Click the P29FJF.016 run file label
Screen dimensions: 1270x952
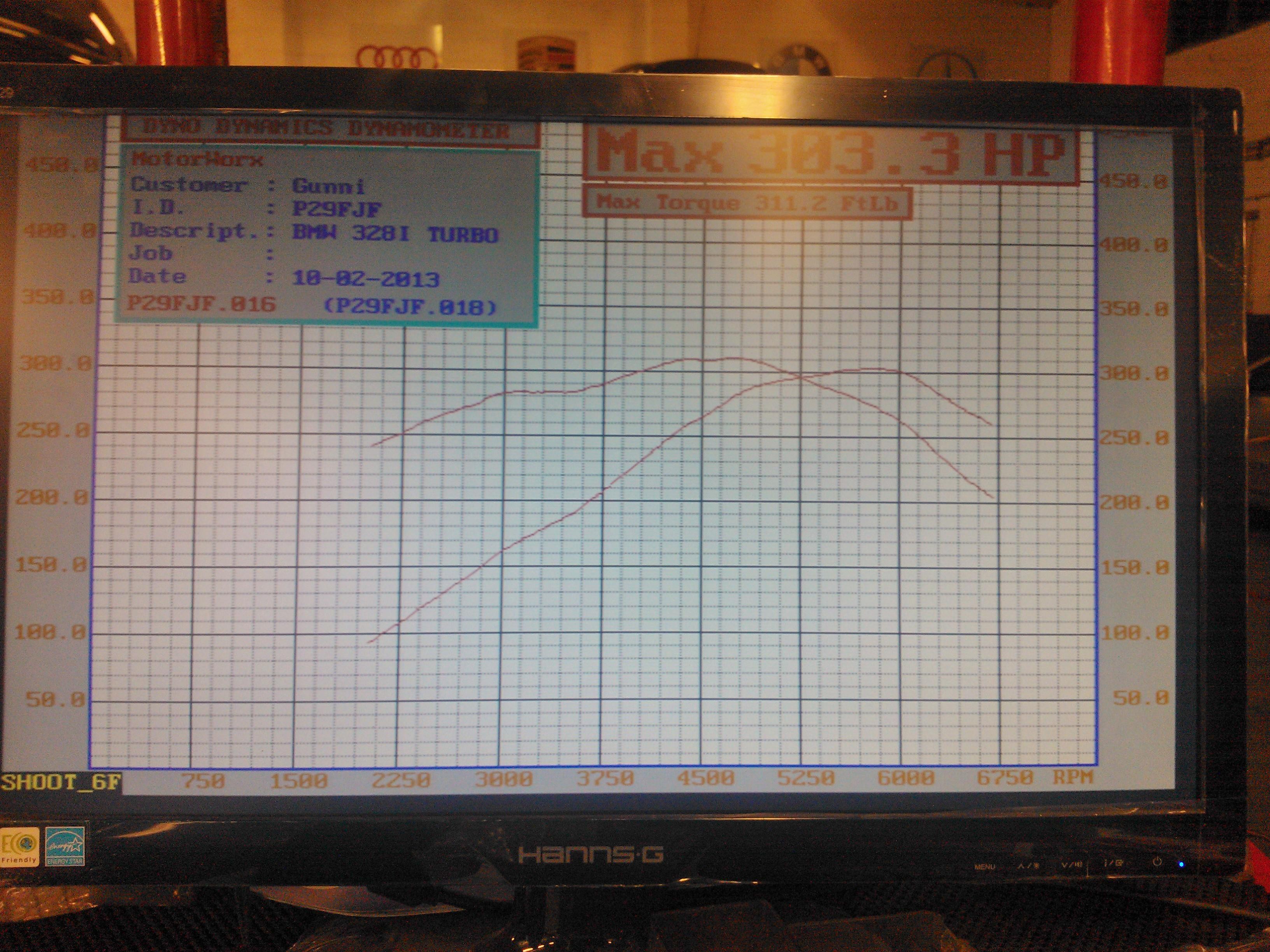click(201, 304)
